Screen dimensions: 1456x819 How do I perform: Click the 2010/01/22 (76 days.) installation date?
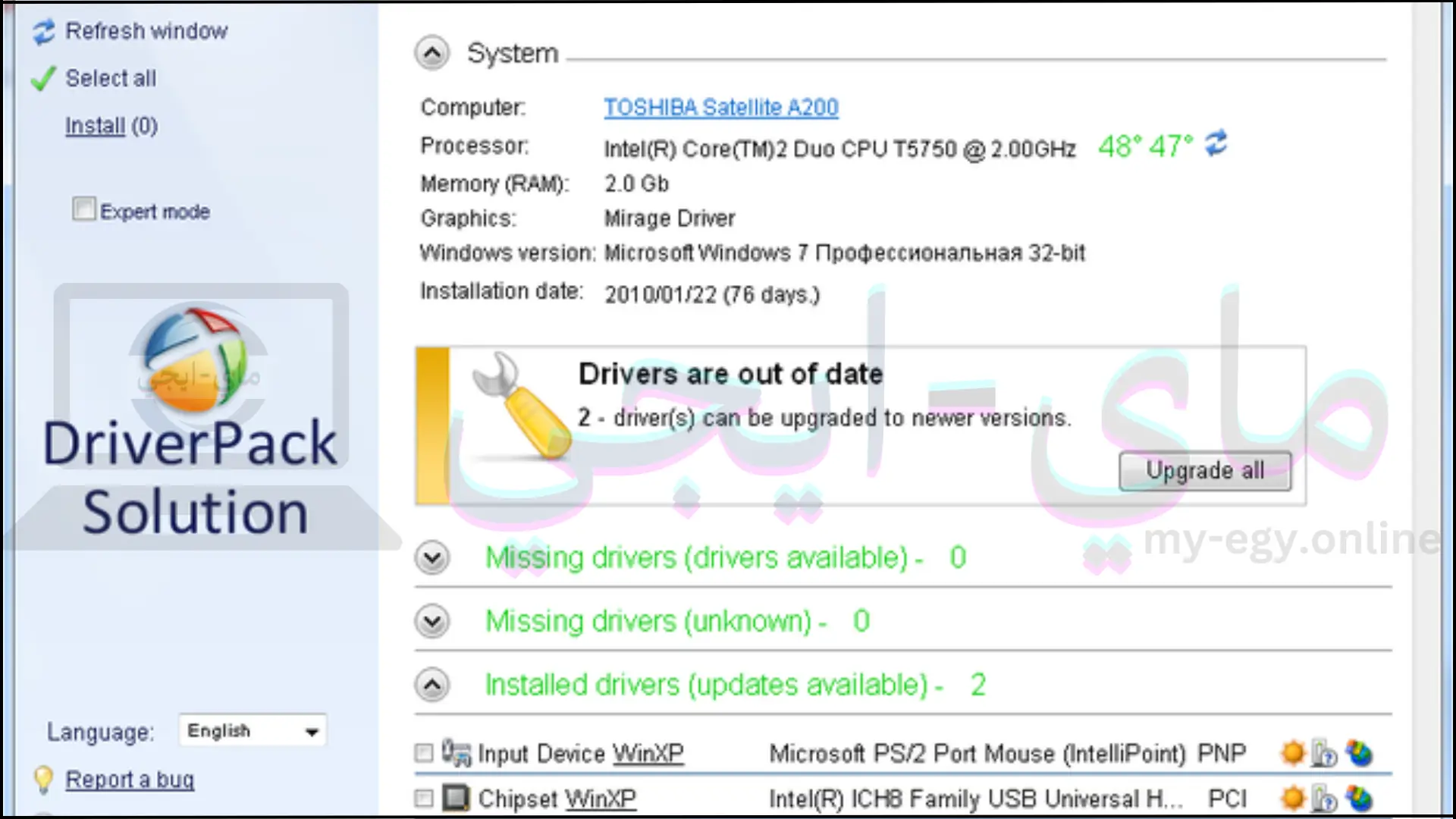(712, 294)
